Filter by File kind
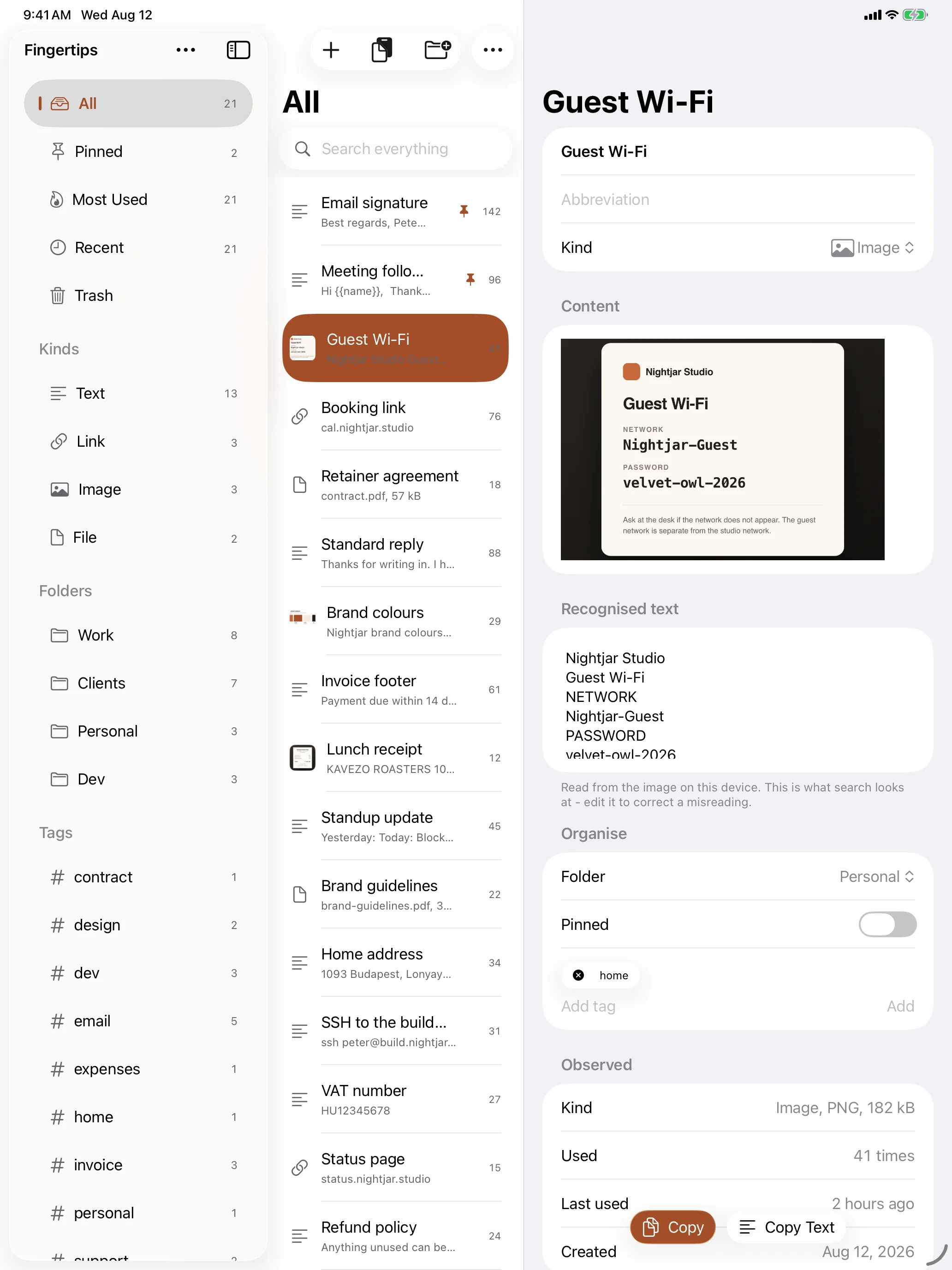Image resolution: width=952 pixels, height=1270 pixels. (x=138, y=537)
